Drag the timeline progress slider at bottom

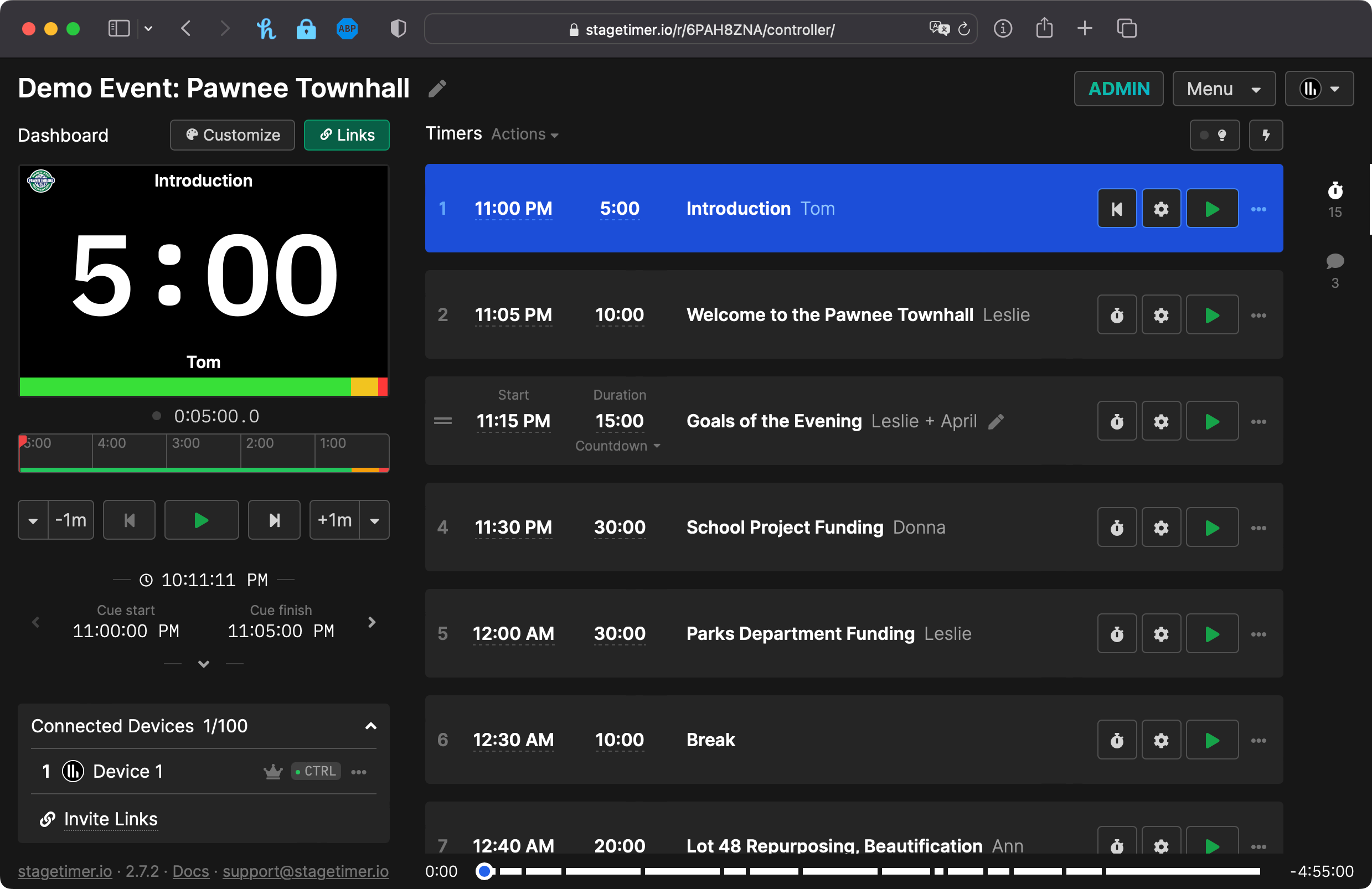click(481, 872)
